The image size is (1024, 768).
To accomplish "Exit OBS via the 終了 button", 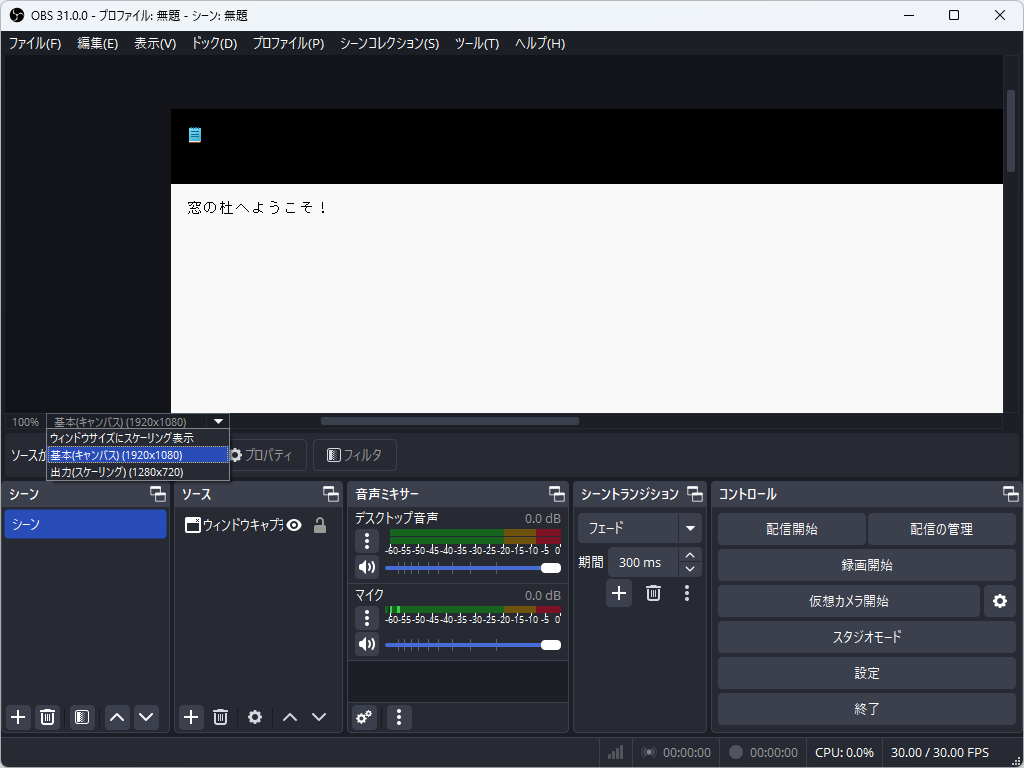I will 867,709.
